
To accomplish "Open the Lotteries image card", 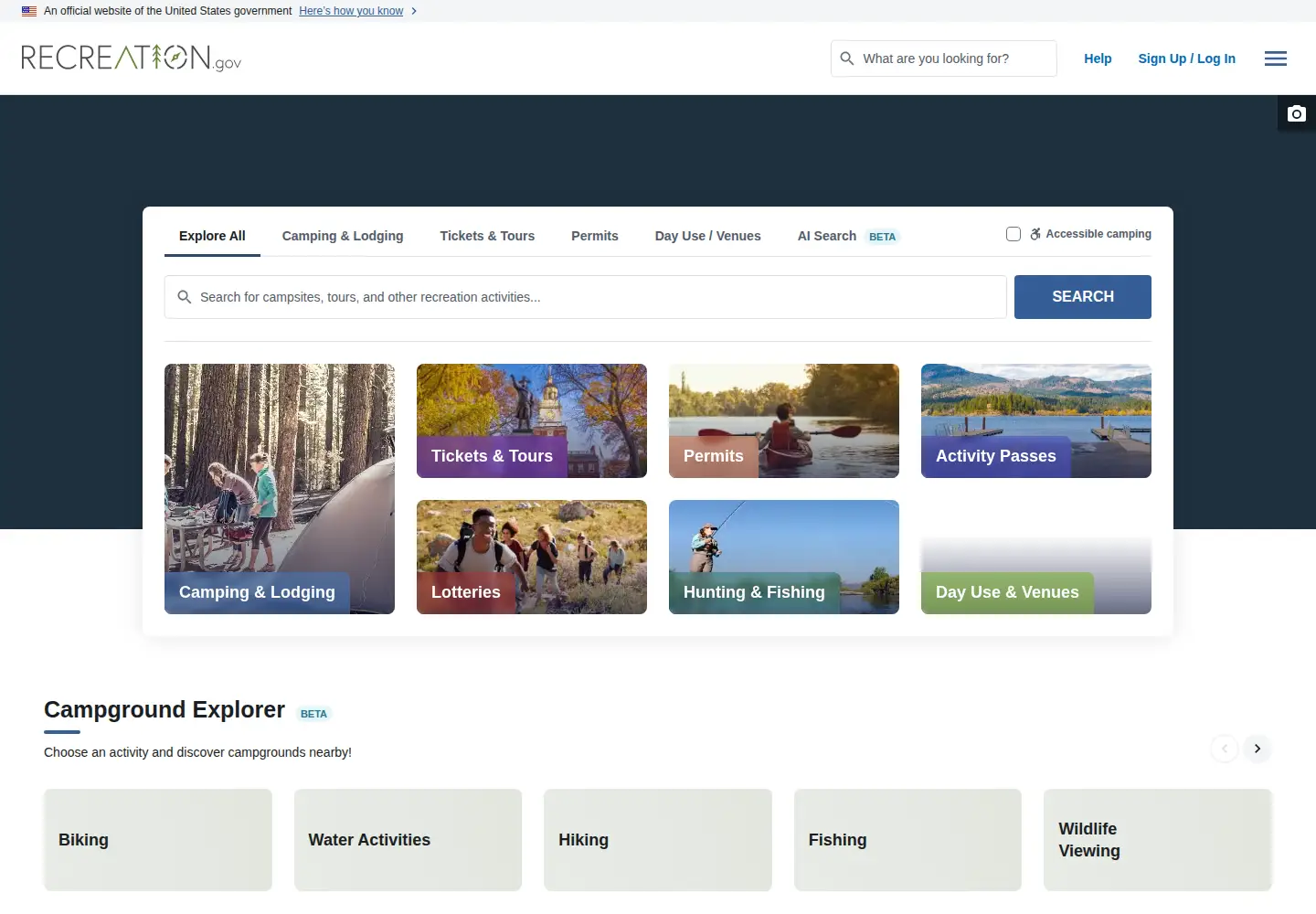I will click(532, 557).
